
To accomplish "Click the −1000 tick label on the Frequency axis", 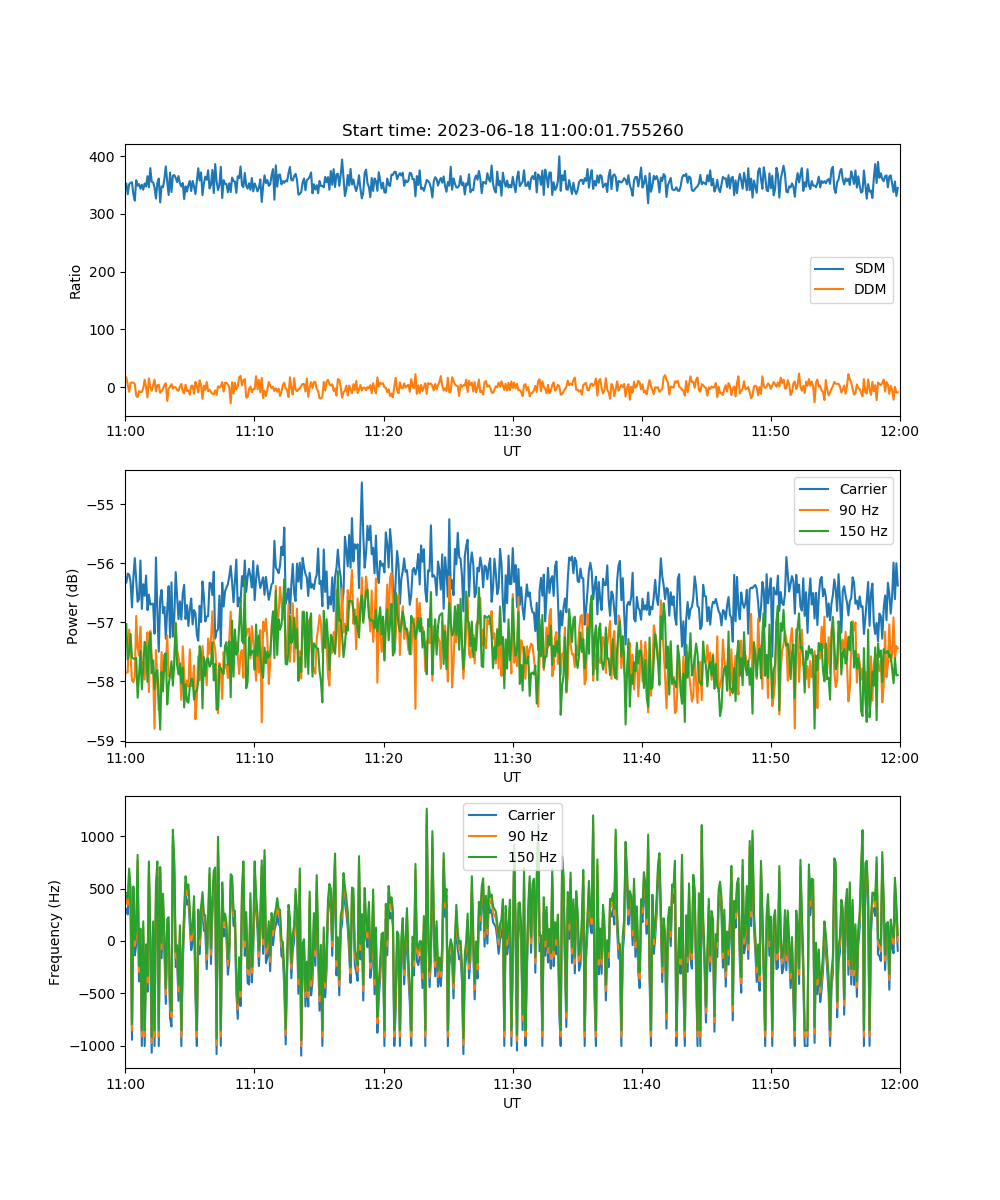I will point(95,1046).
